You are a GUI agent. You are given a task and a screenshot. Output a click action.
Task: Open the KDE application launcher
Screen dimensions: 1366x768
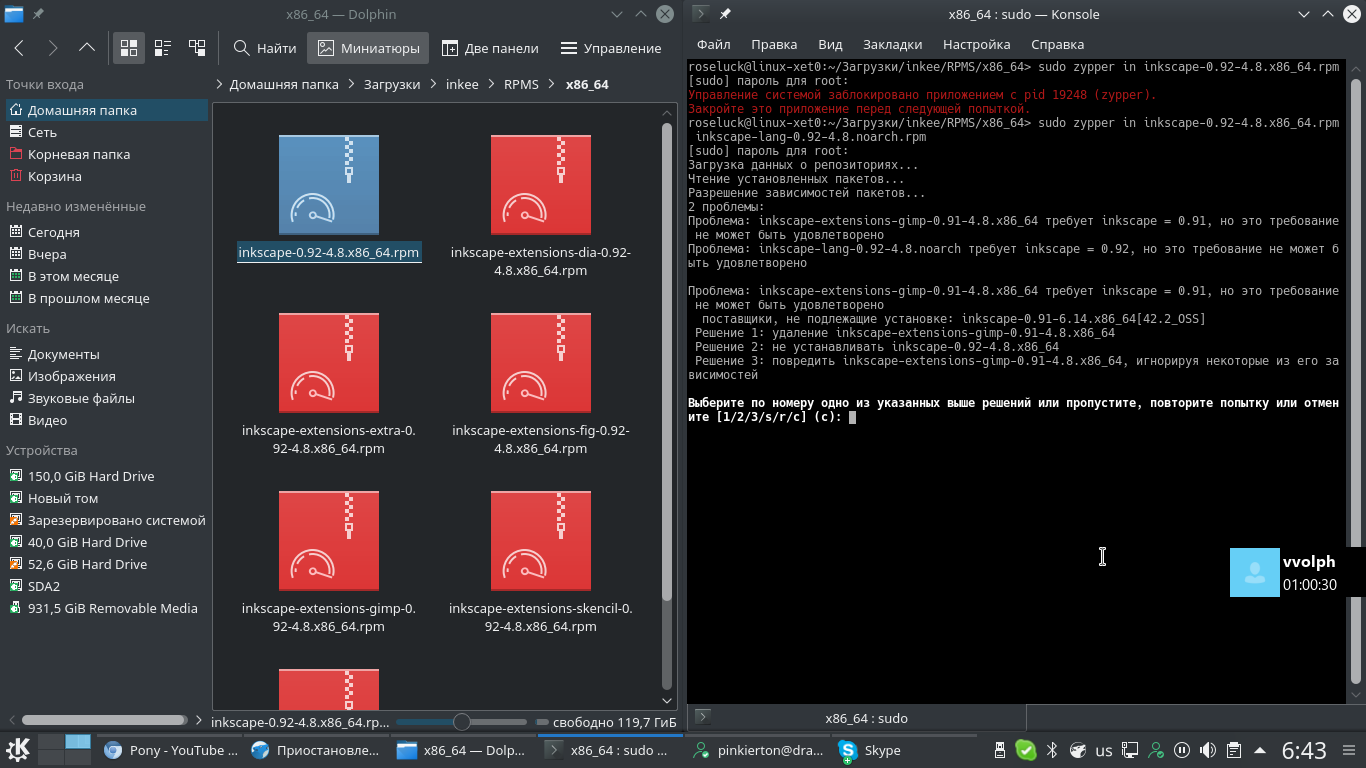tap(18, 750)
